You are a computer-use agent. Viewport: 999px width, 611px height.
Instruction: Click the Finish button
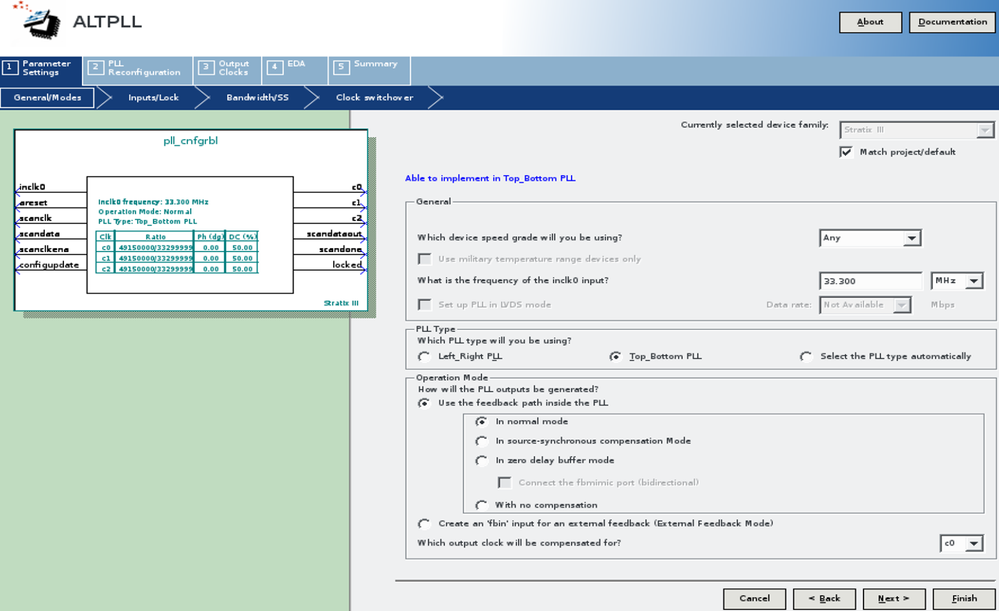[964, 599]
